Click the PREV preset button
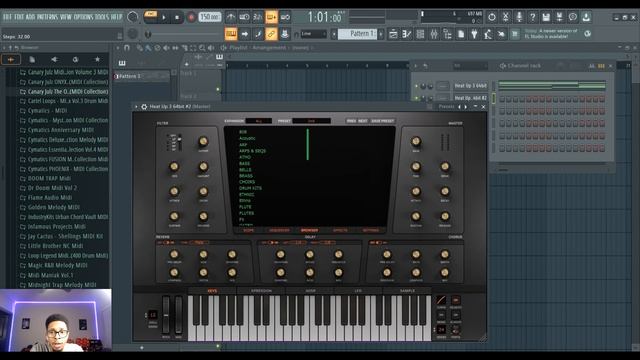640x360 pixels. [x=351, y=121]
